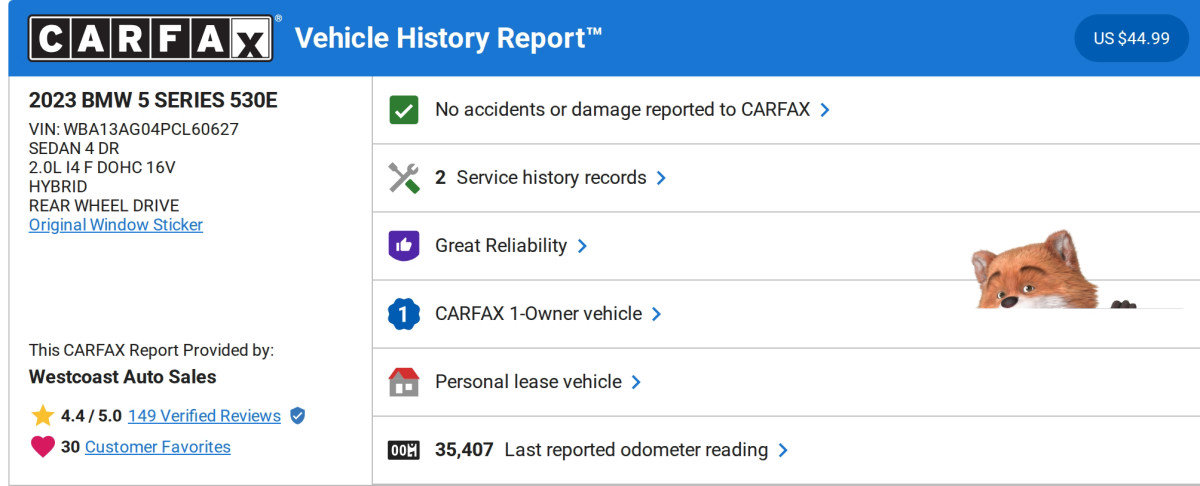Open the 149 Verified Reviews link
The image size is (1200, 486).
point(204,416)
